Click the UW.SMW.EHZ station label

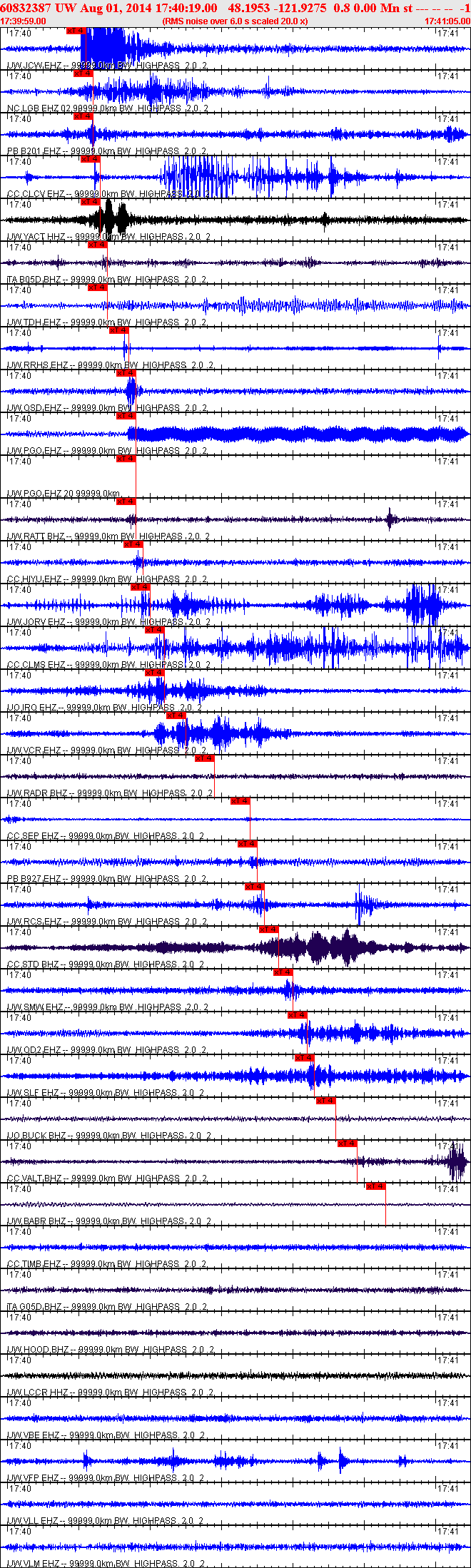point(108,1007)
